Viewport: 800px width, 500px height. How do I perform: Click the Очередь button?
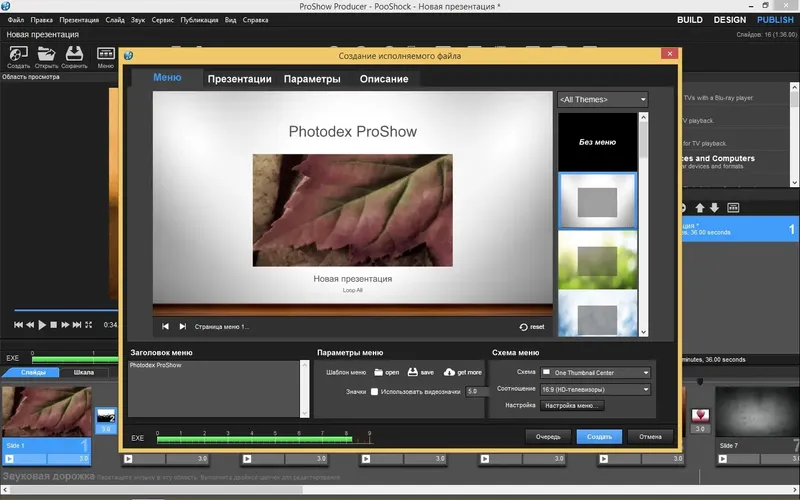tap(548, 437)
